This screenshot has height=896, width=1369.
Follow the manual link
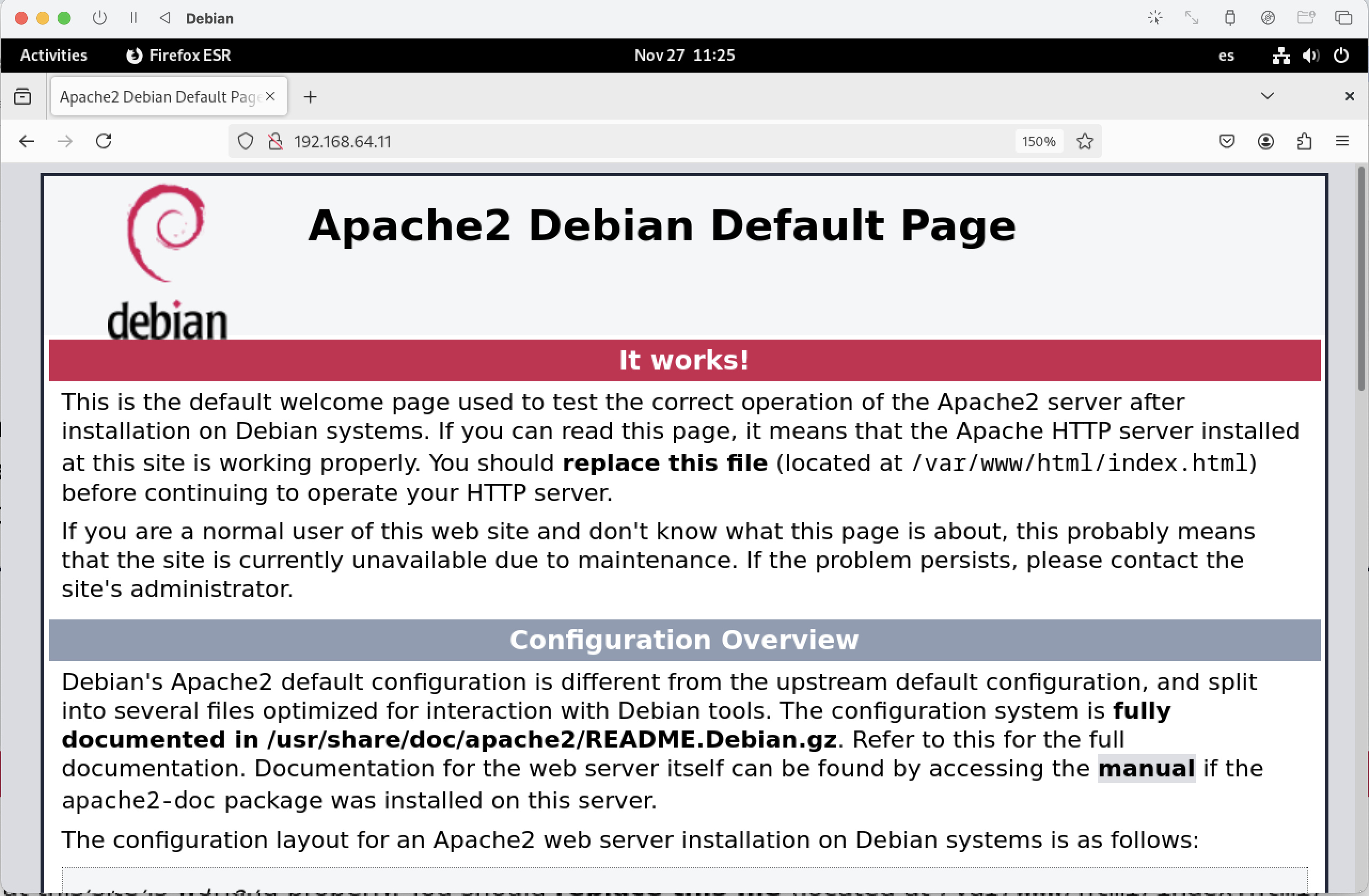(x=1146, y=769)
